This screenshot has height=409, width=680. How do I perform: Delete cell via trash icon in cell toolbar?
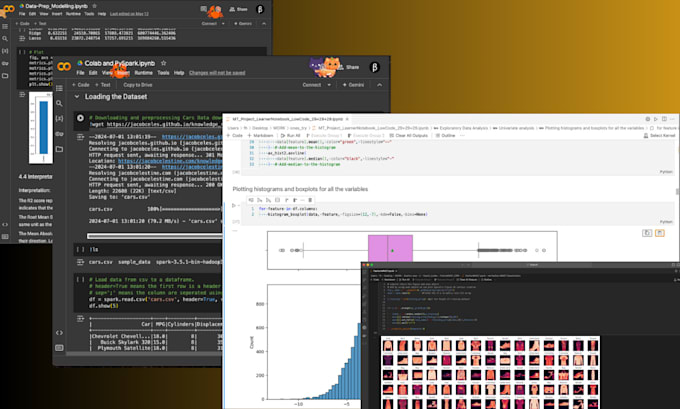pos(310,200)
